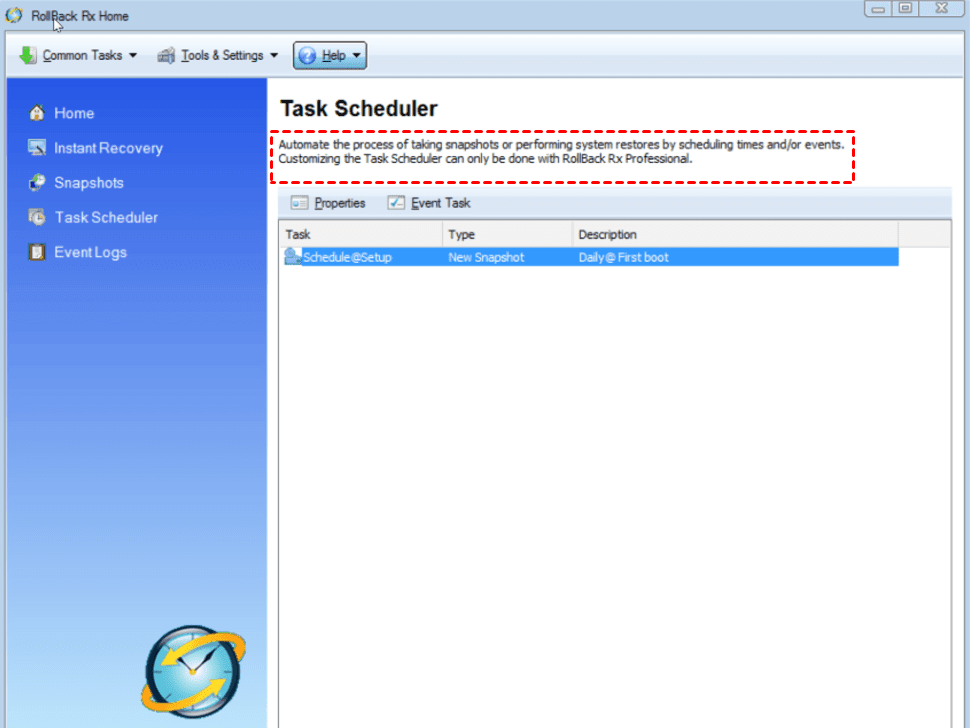Click the blue Help question mark icon
This screenshot has height=728, width=970.
[x=307, y=56]
